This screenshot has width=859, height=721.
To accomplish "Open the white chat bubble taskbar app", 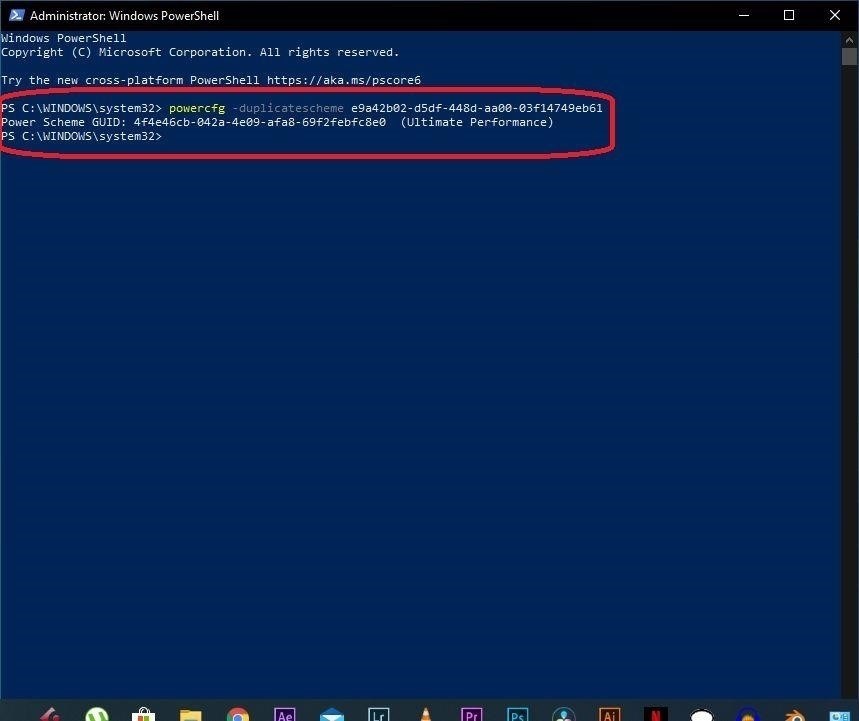I will (702, 714).
